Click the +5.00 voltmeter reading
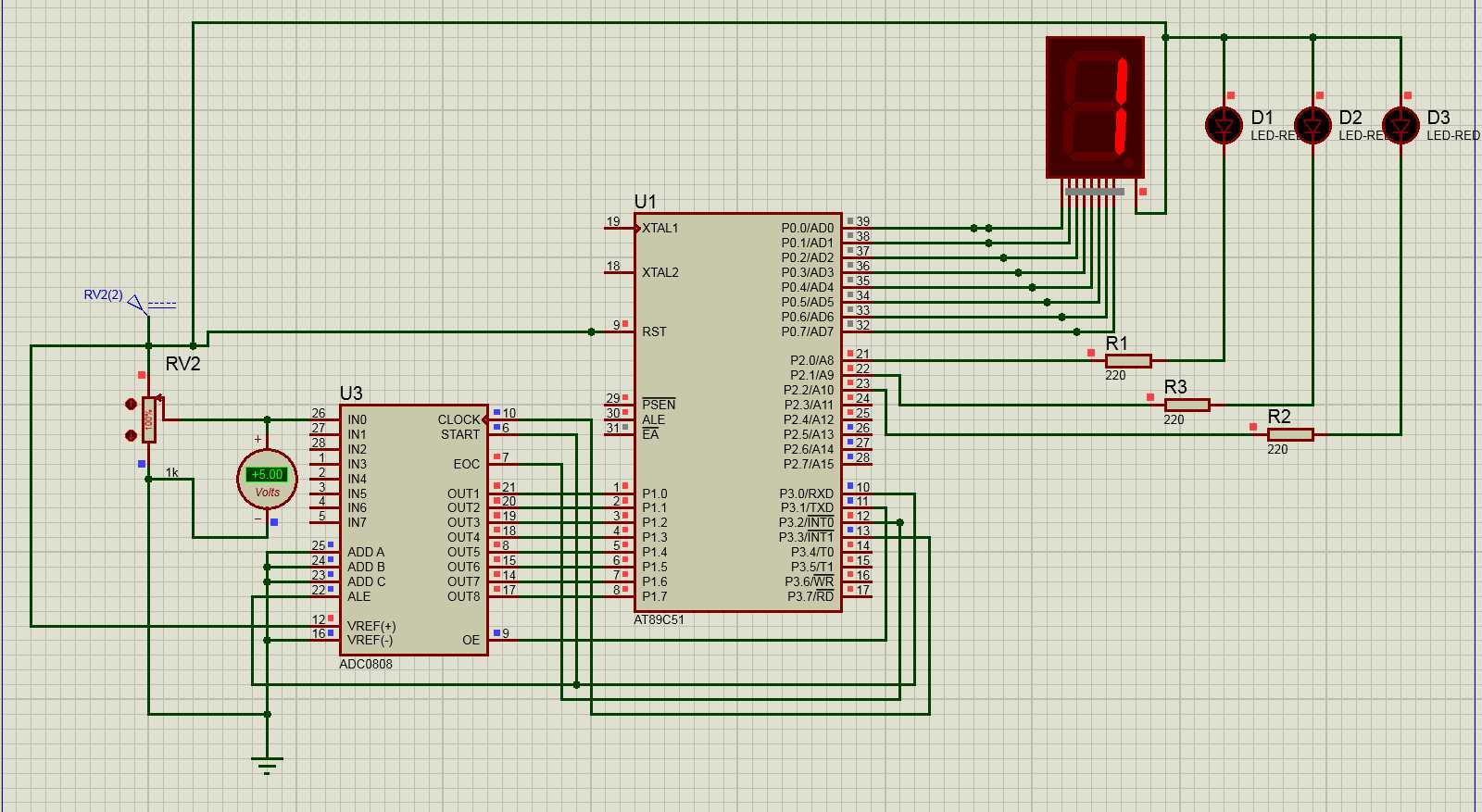1482x812 pixels. [268, 474]
